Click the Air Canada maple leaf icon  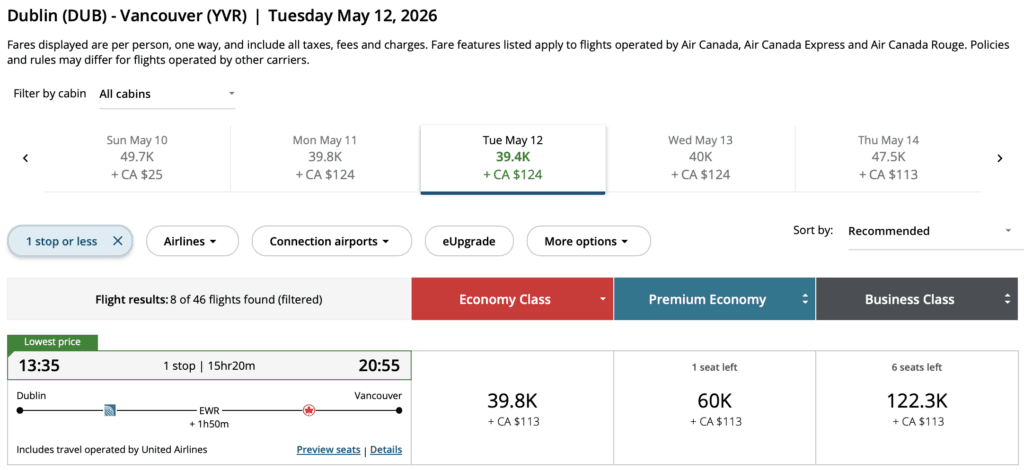[x=309, y=410]
